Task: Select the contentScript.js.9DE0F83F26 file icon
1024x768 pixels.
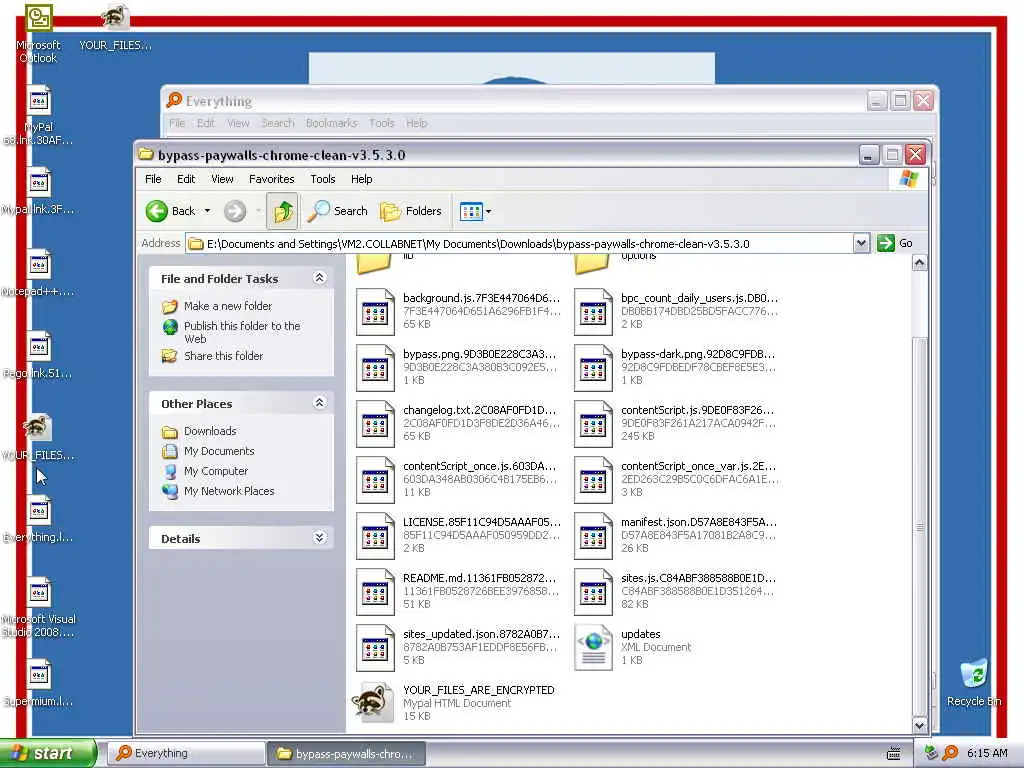Action: [x=593, y=424]
